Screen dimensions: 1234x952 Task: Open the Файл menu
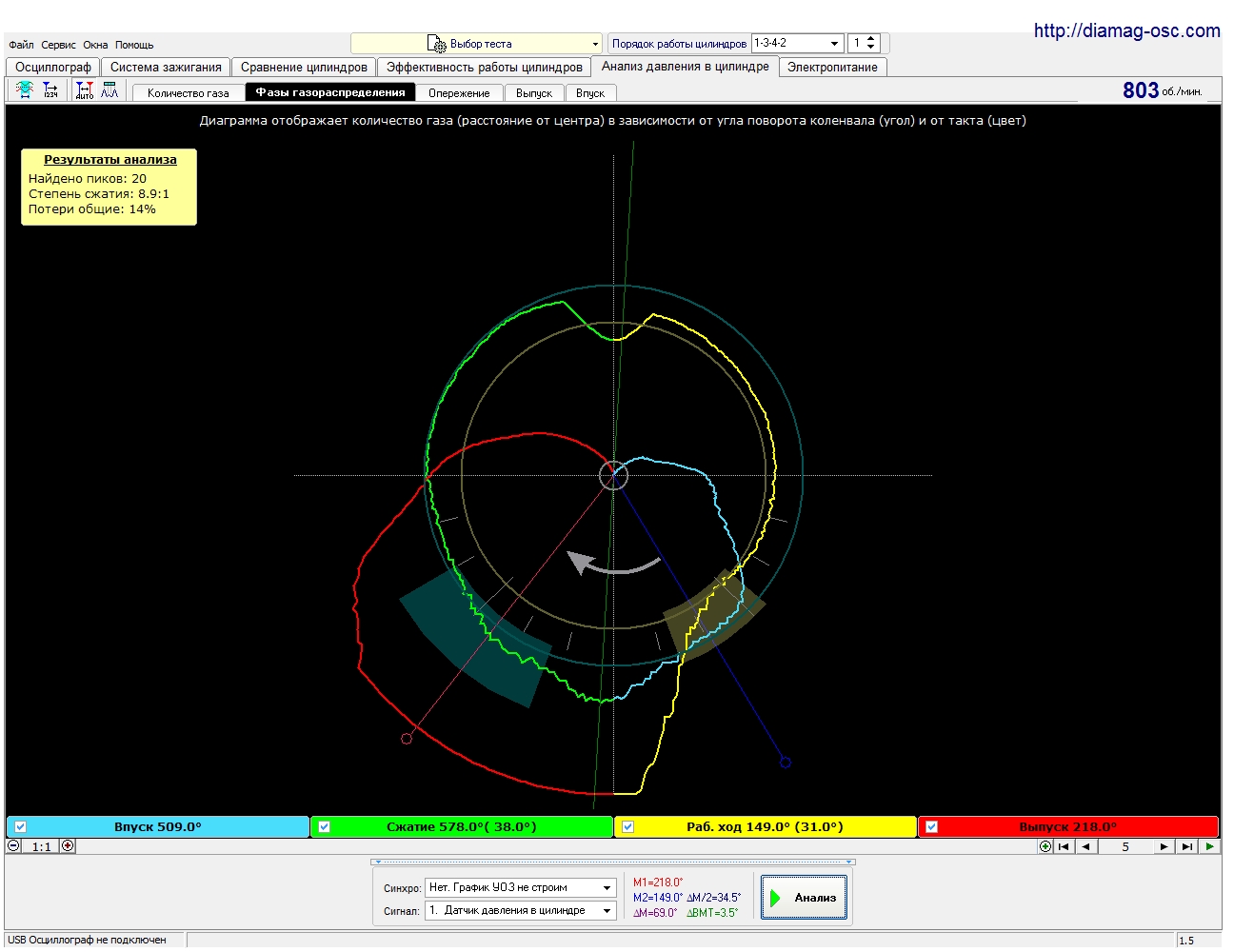click(x=21, y=45)
